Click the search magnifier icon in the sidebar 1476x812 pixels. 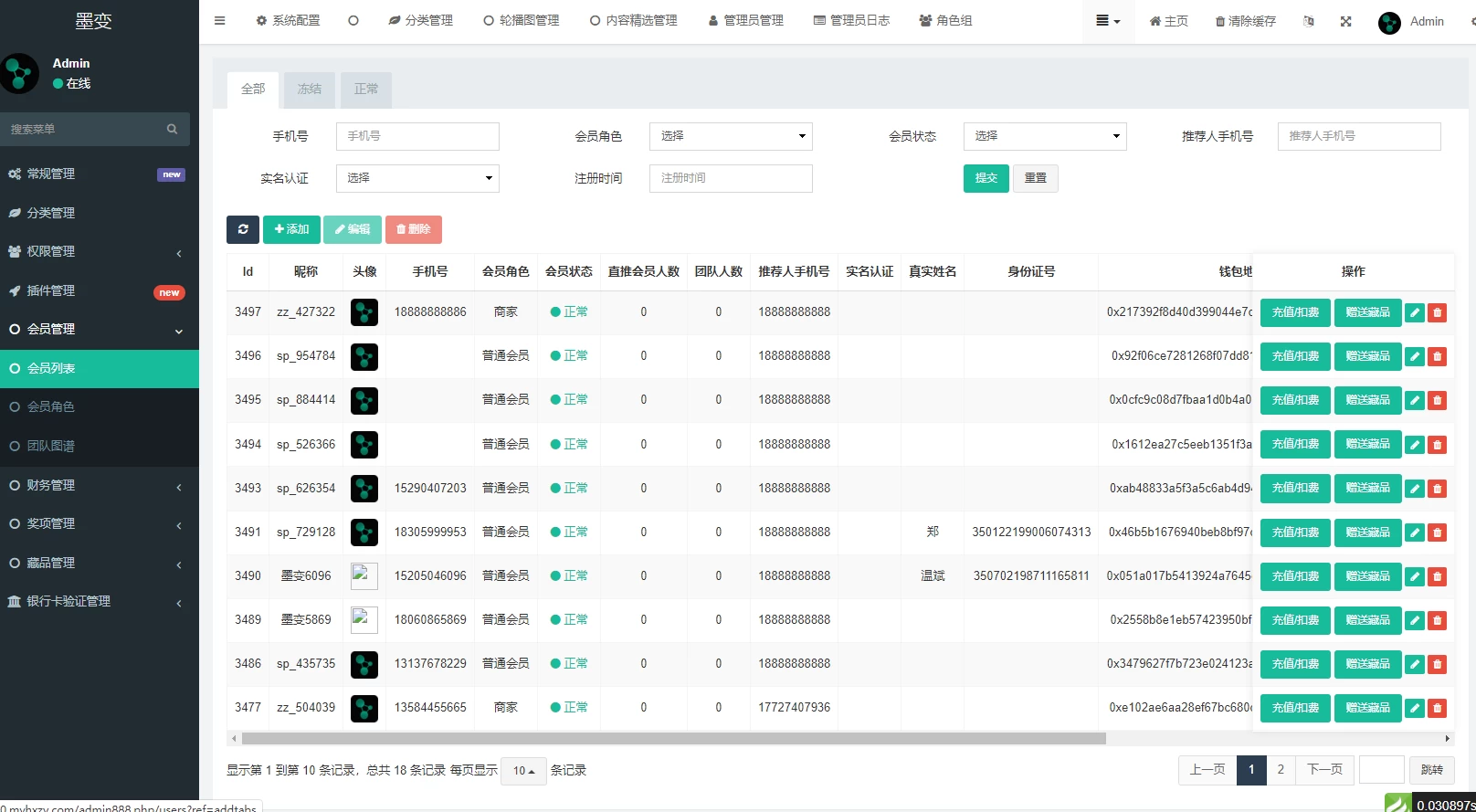click(x=172, y=130)
